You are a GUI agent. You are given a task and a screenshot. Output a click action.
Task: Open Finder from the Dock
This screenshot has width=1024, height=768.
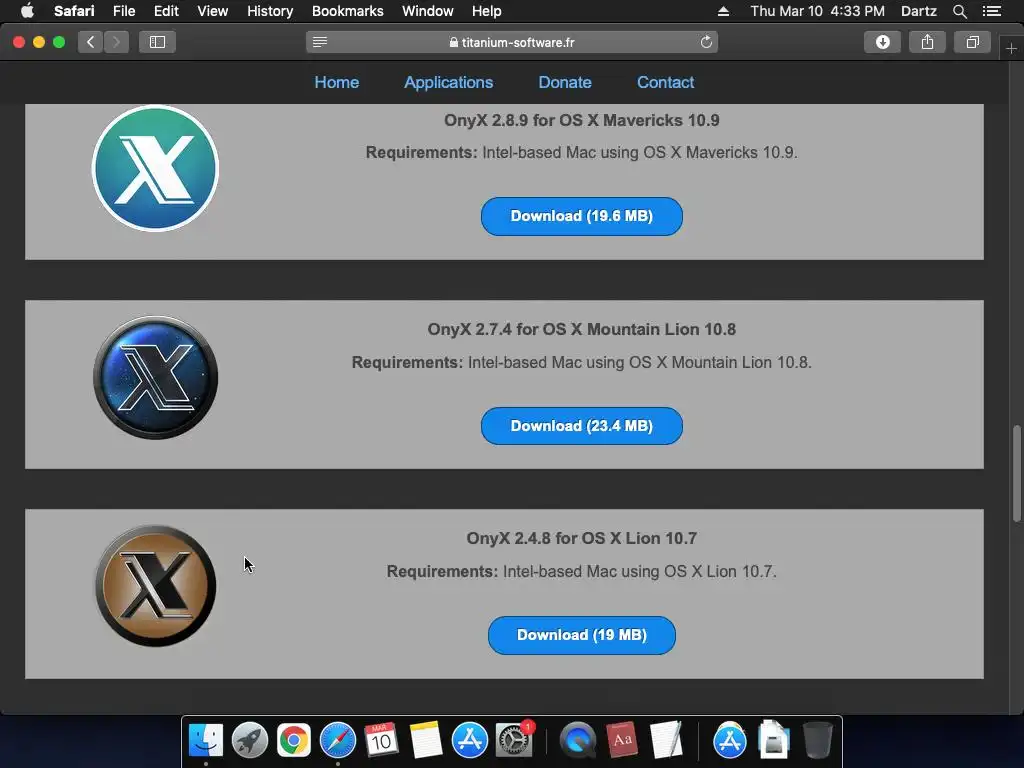206,740
